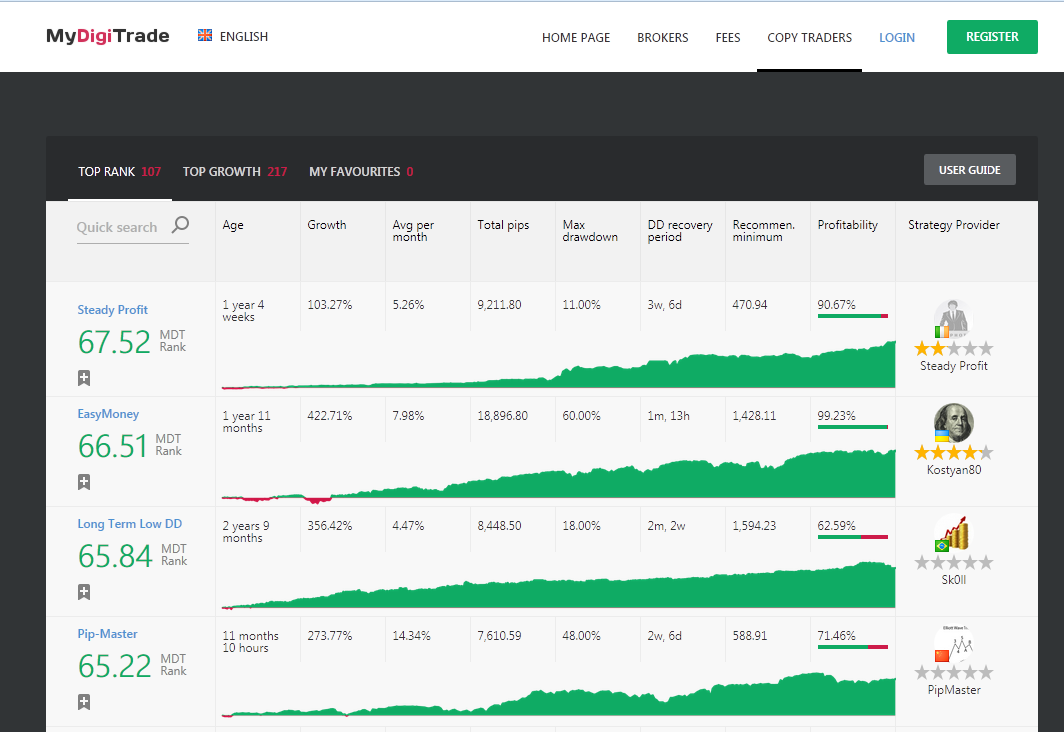The height and width of the screenshot is (732, 1064).
Task: Click EasyMoney 99.23% profitability bar
Action: pos(852,427)
